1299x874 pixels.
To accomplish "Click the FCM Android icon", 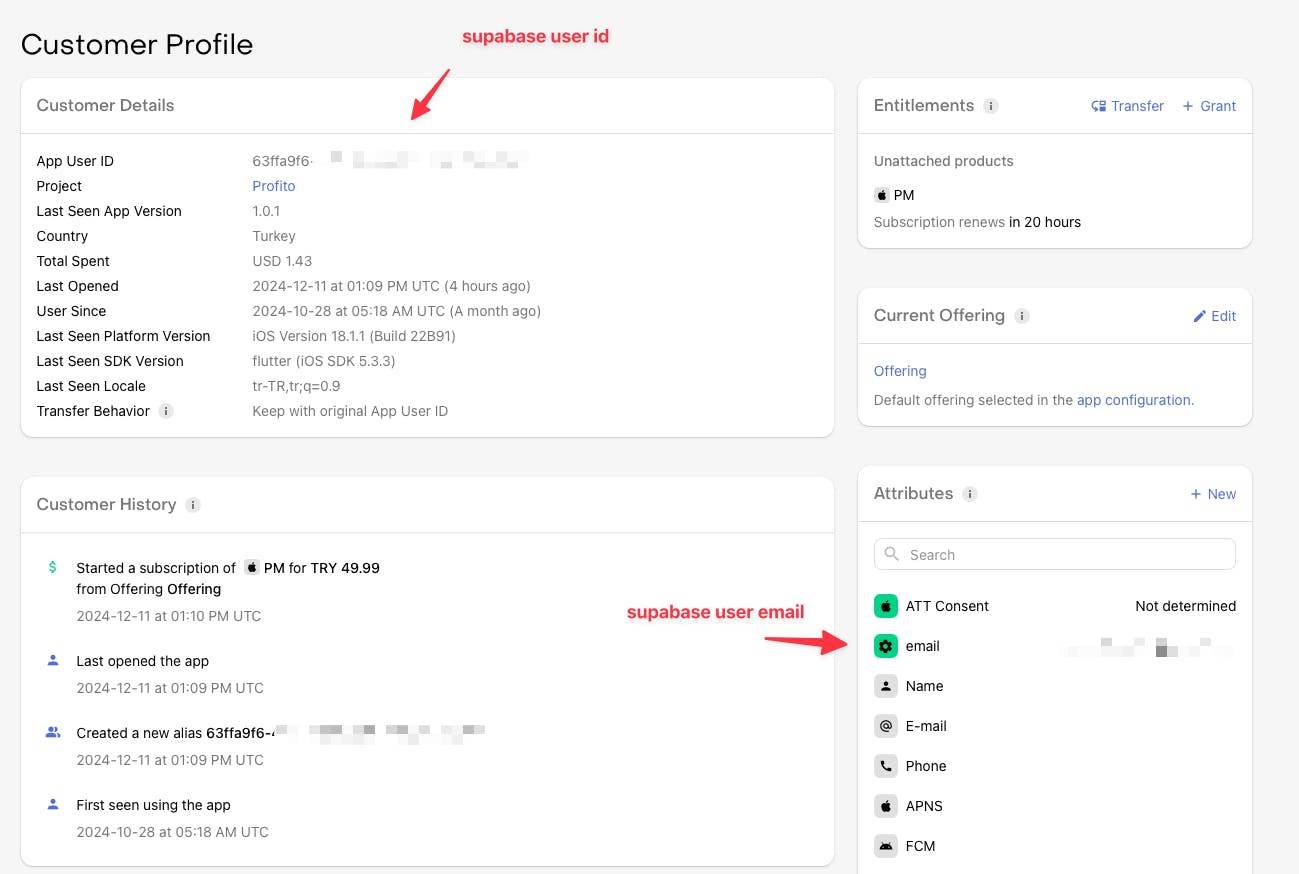I will click(885, 846).
